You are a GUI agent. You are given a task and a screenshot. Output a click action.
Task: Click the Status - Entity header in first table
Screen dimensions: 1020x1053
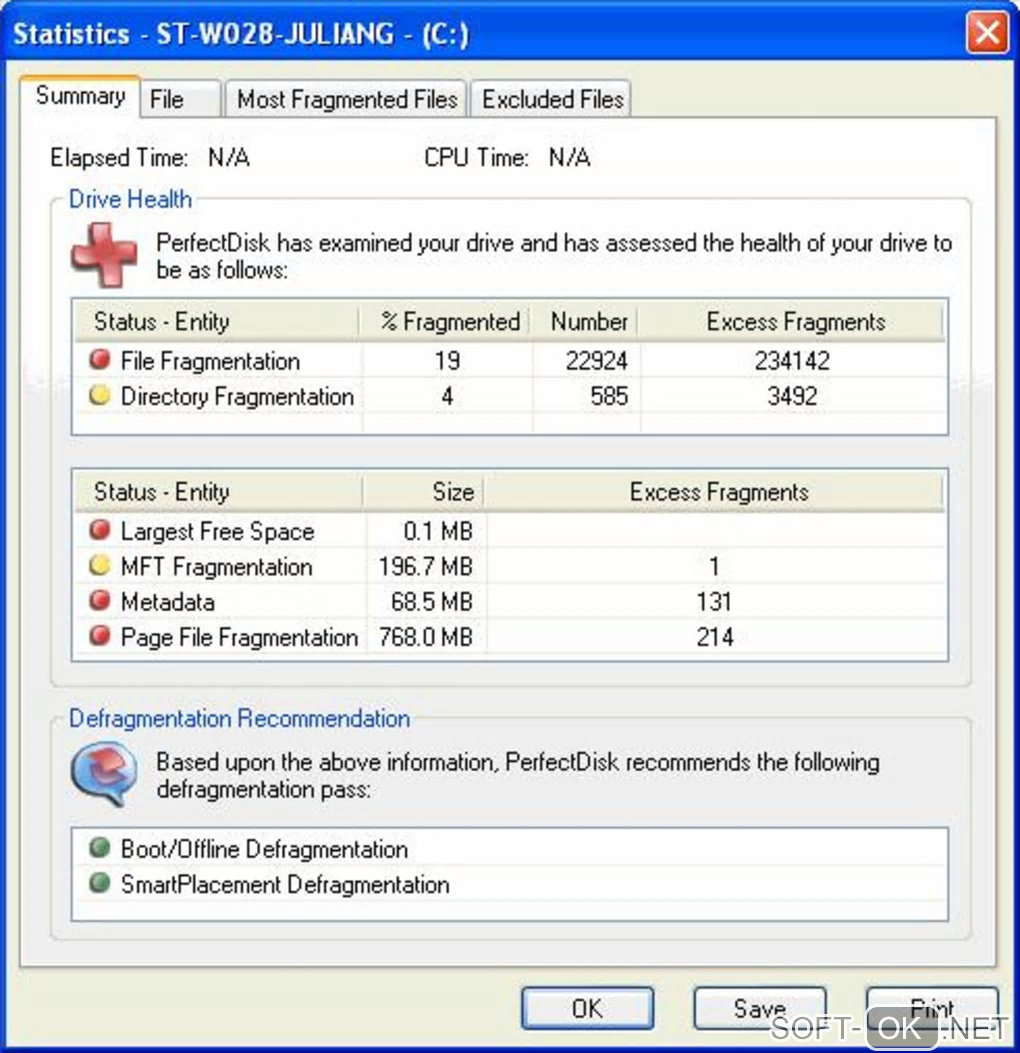217,321
